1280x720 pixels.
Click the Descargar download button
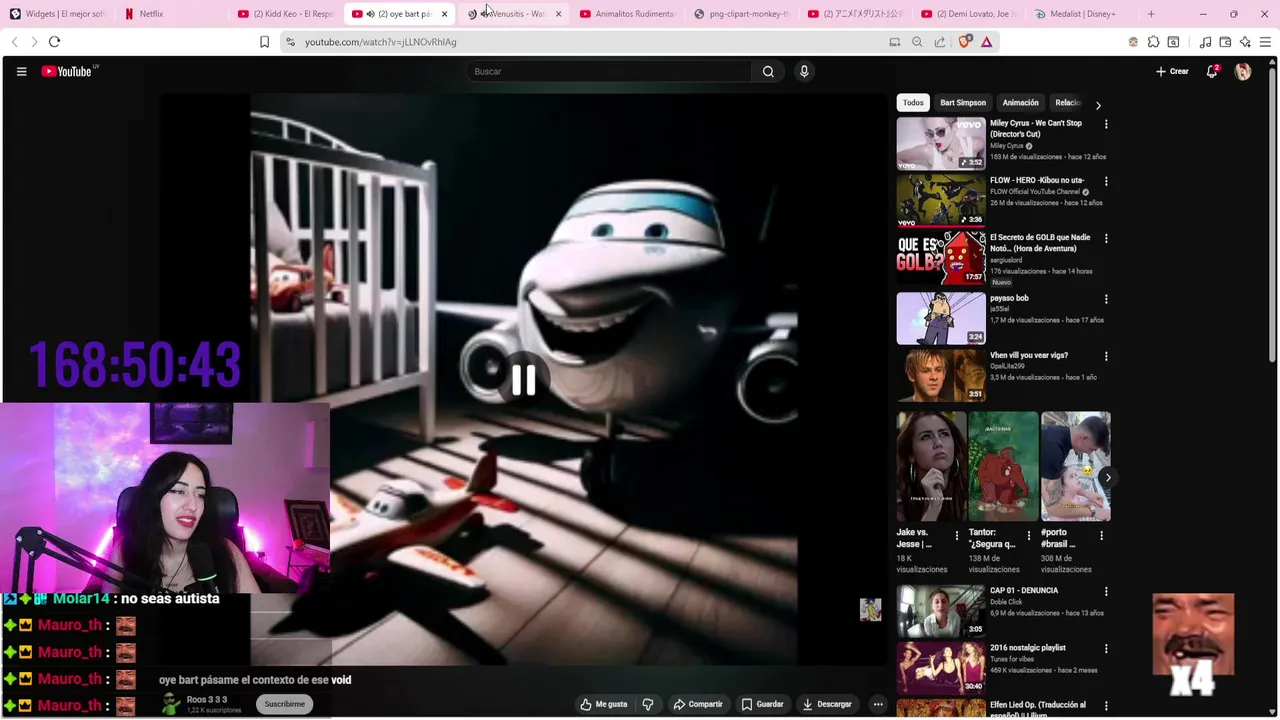click(827, 704)
